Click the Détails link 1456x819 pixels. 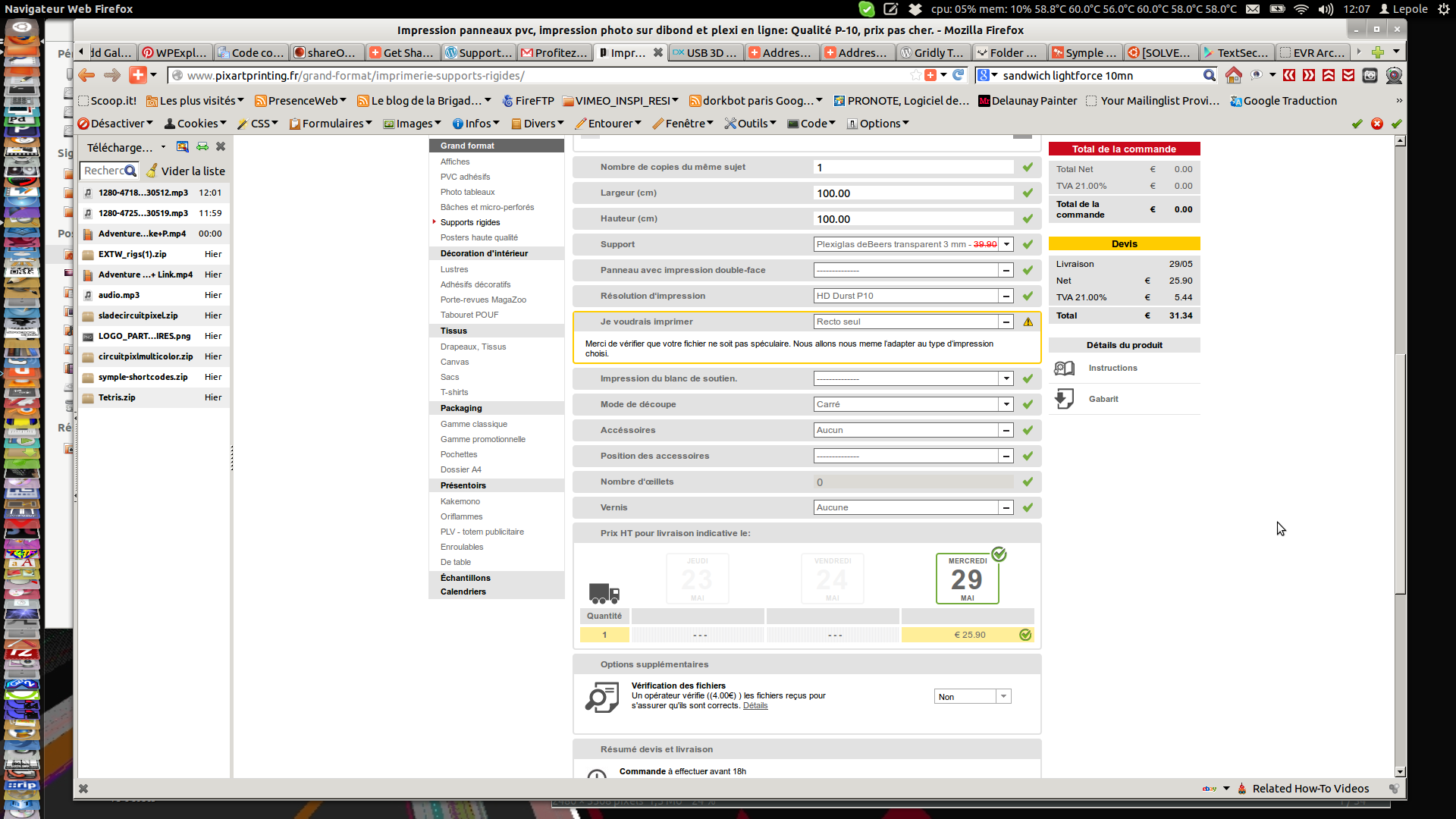tap(755, 706)
